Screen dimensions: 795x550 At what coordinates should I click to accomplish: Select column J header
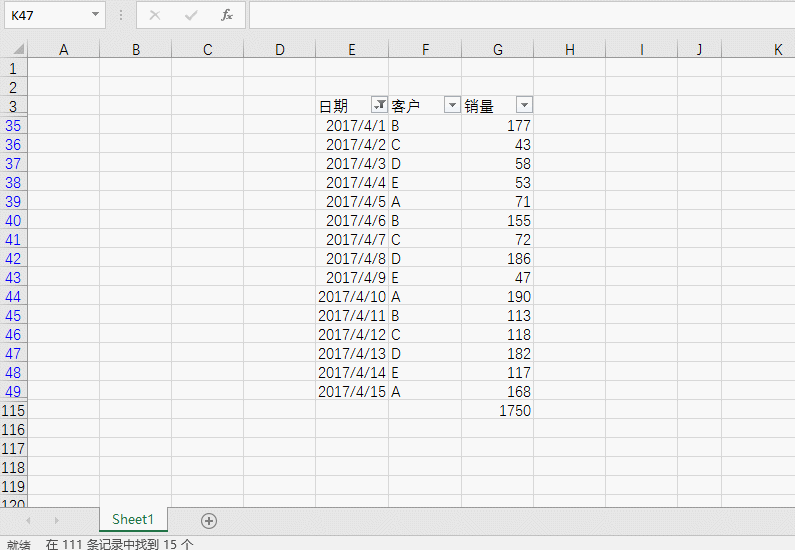[699, 49]
